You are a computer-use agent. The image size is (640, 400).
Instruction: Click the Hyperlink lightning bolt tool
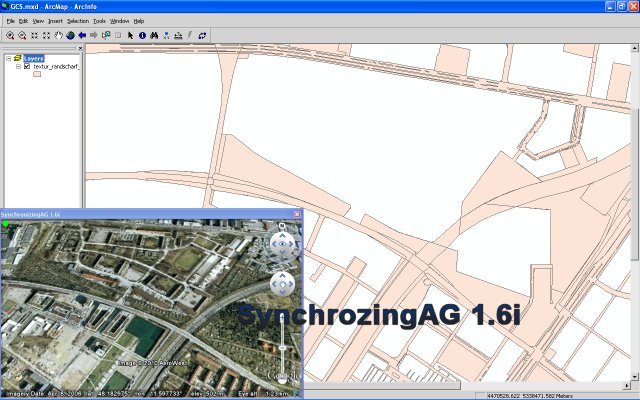(x=190, y=36)
